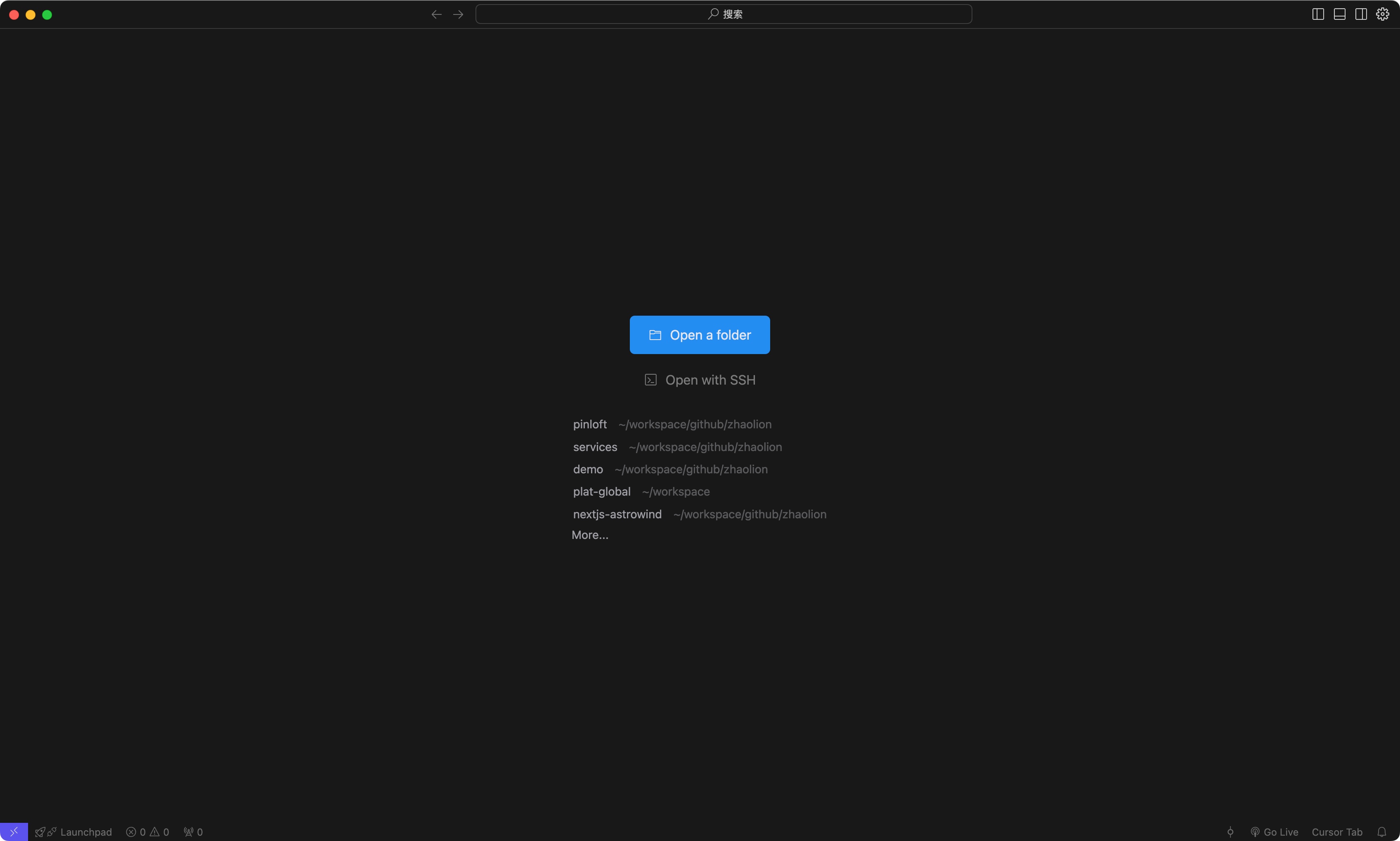This screenshot has width=1400, height=841.
Task: Click the commit-style icon left of Go Live
Action: (x=1230, y=832)
